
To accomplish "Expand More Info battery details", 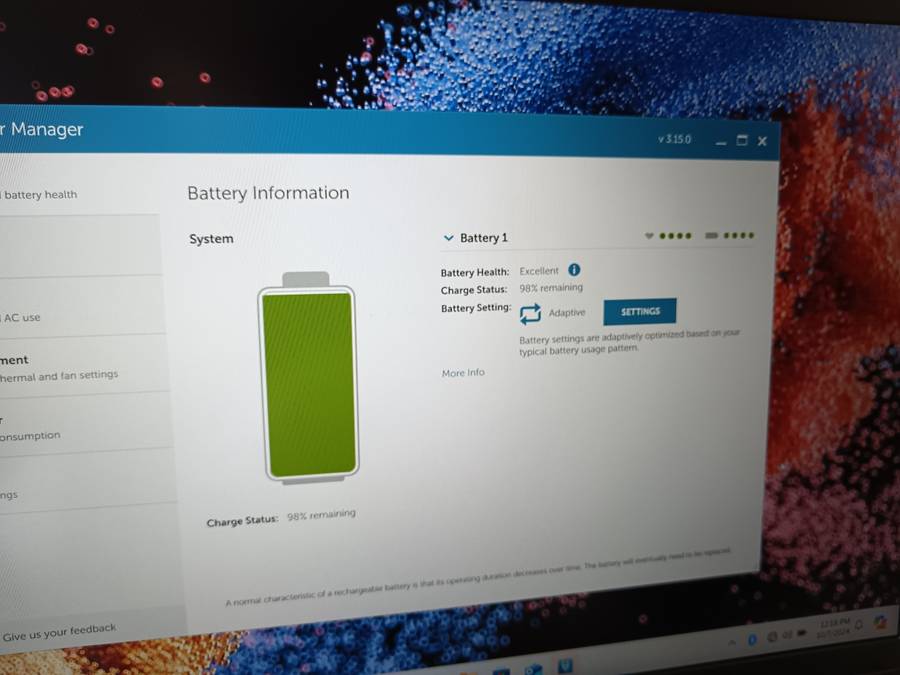I will (x=463, y=373).
